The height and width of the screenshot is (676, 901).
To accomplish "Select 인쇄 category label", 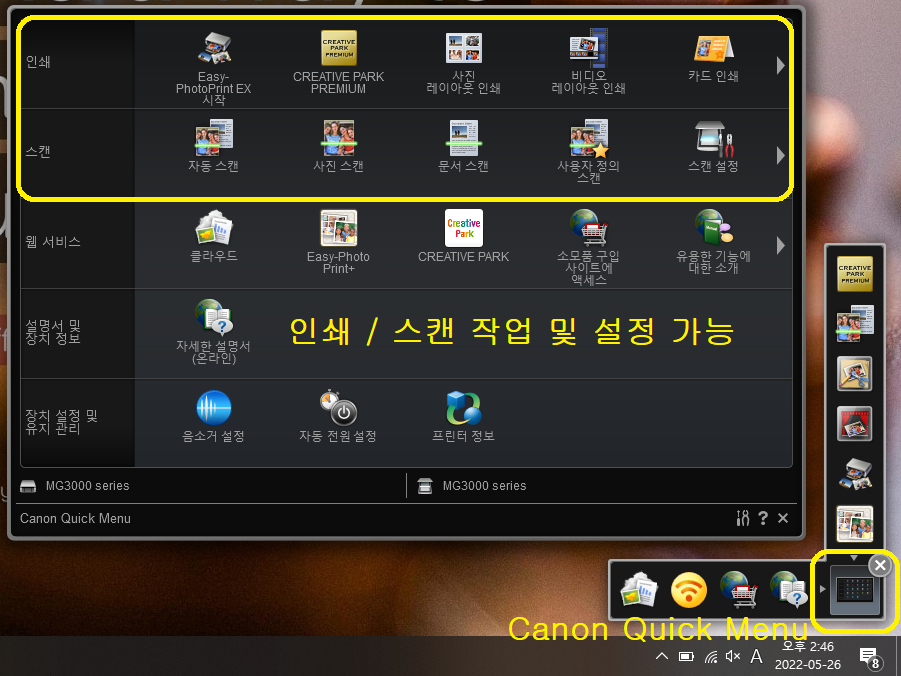I will pos(38,62).
